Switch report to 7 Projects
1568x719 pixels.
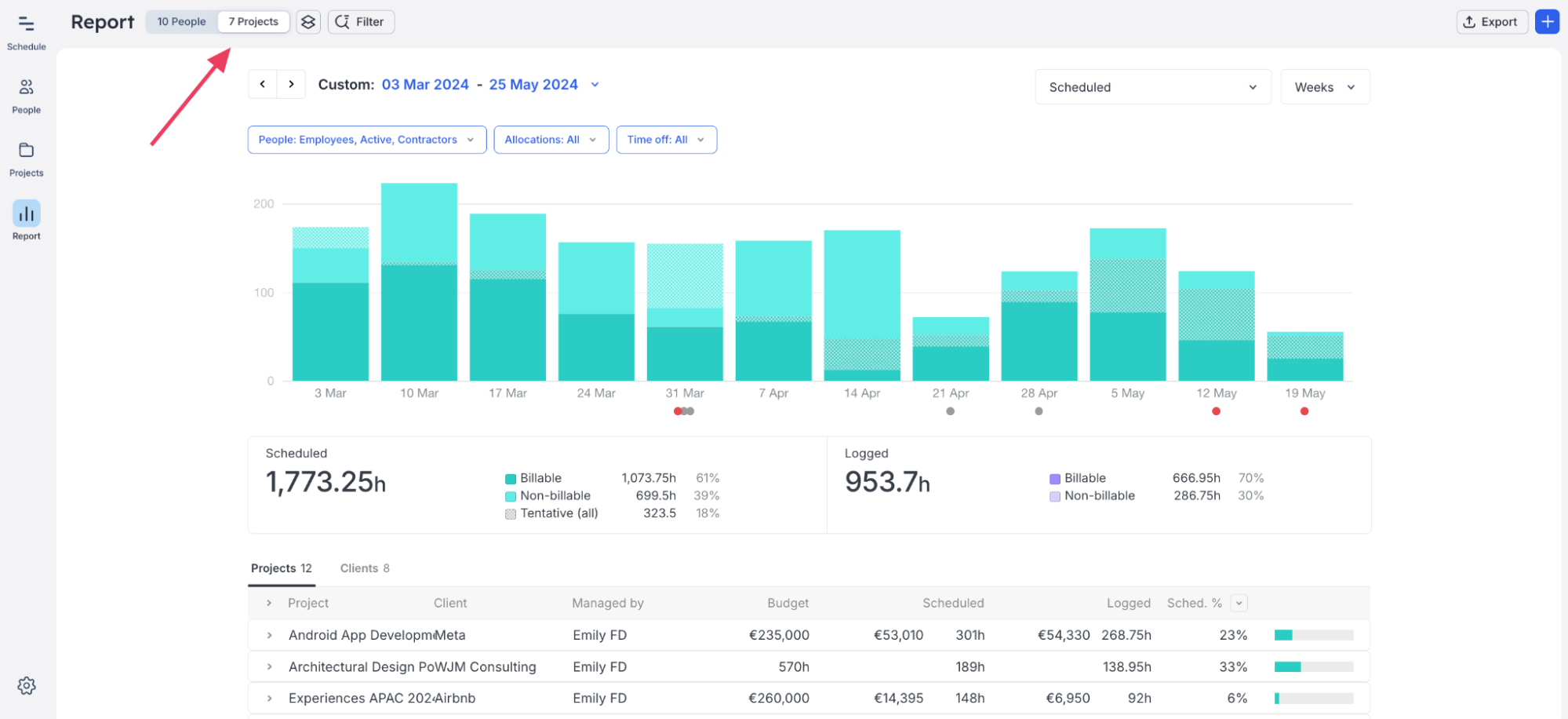253,22
